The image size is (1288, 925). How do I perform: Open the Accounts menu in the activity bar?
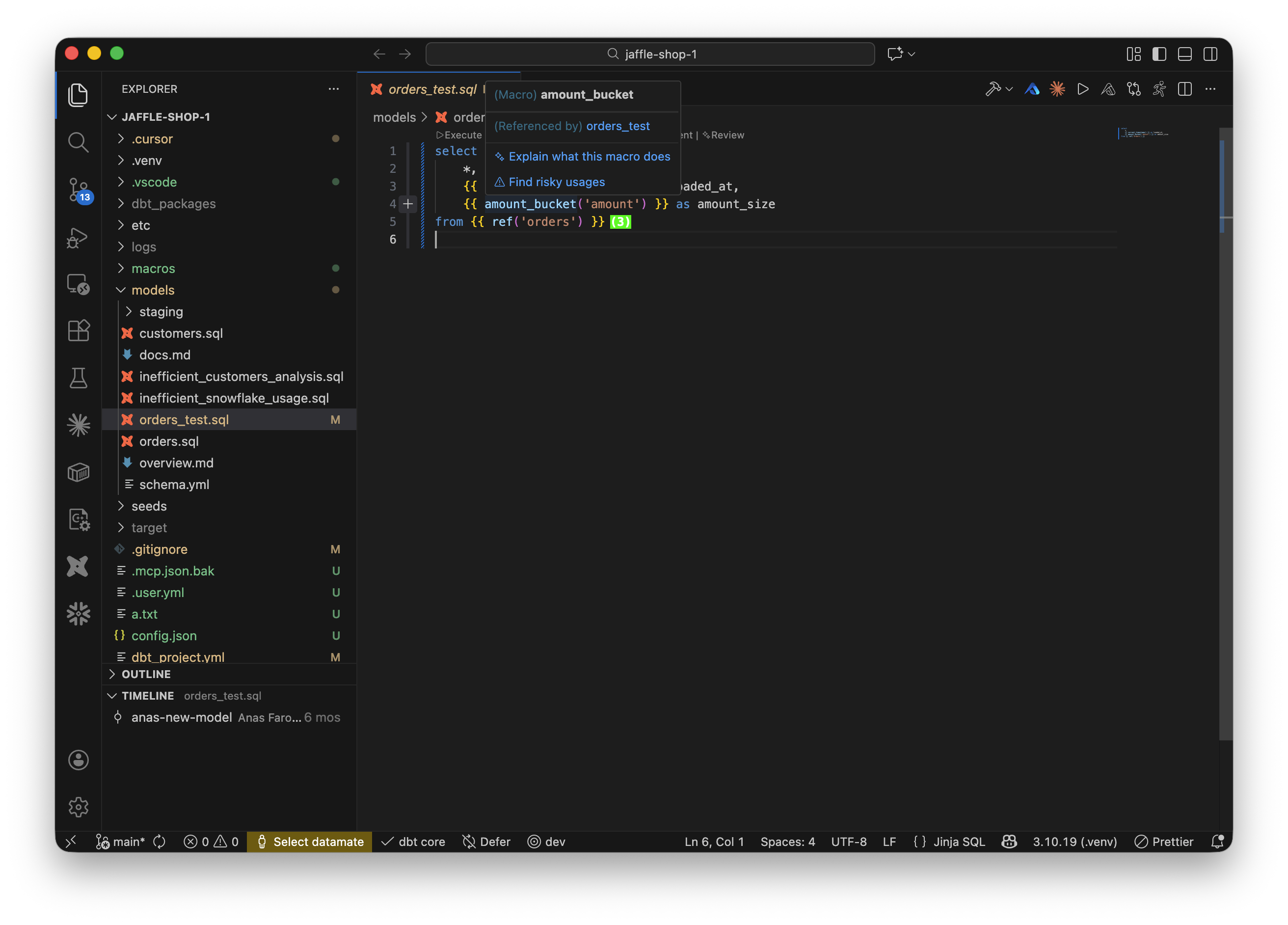79,760
